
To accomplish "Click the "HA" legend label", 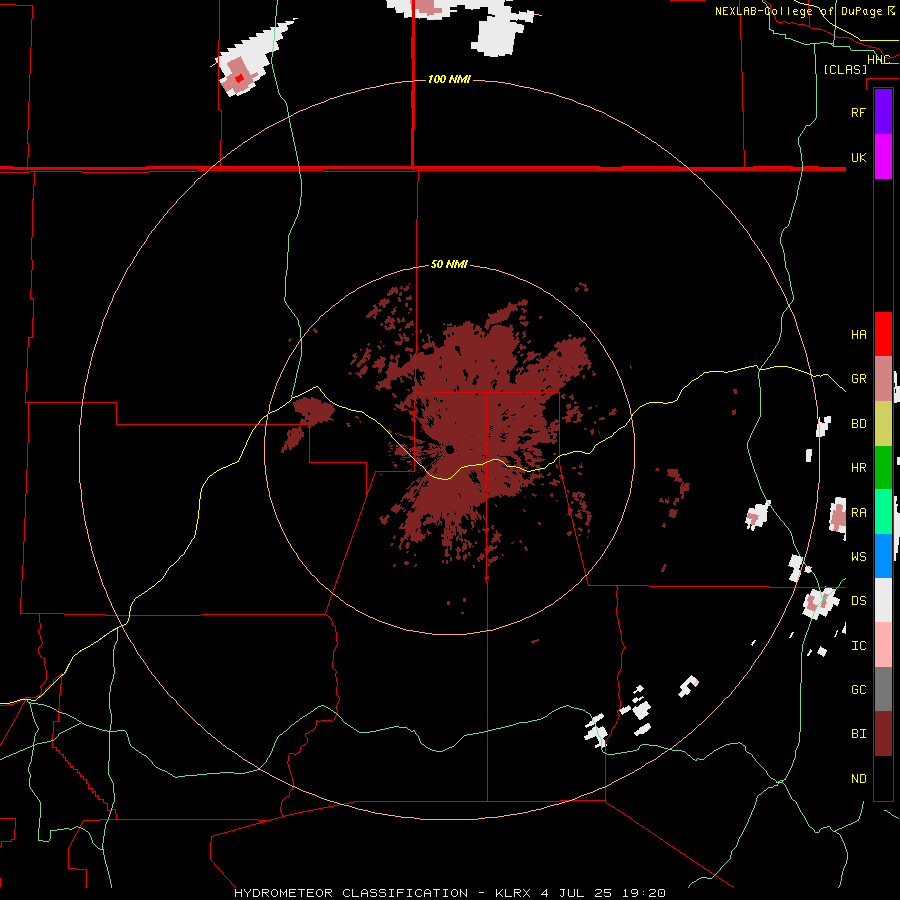I will tap(858, 334).
